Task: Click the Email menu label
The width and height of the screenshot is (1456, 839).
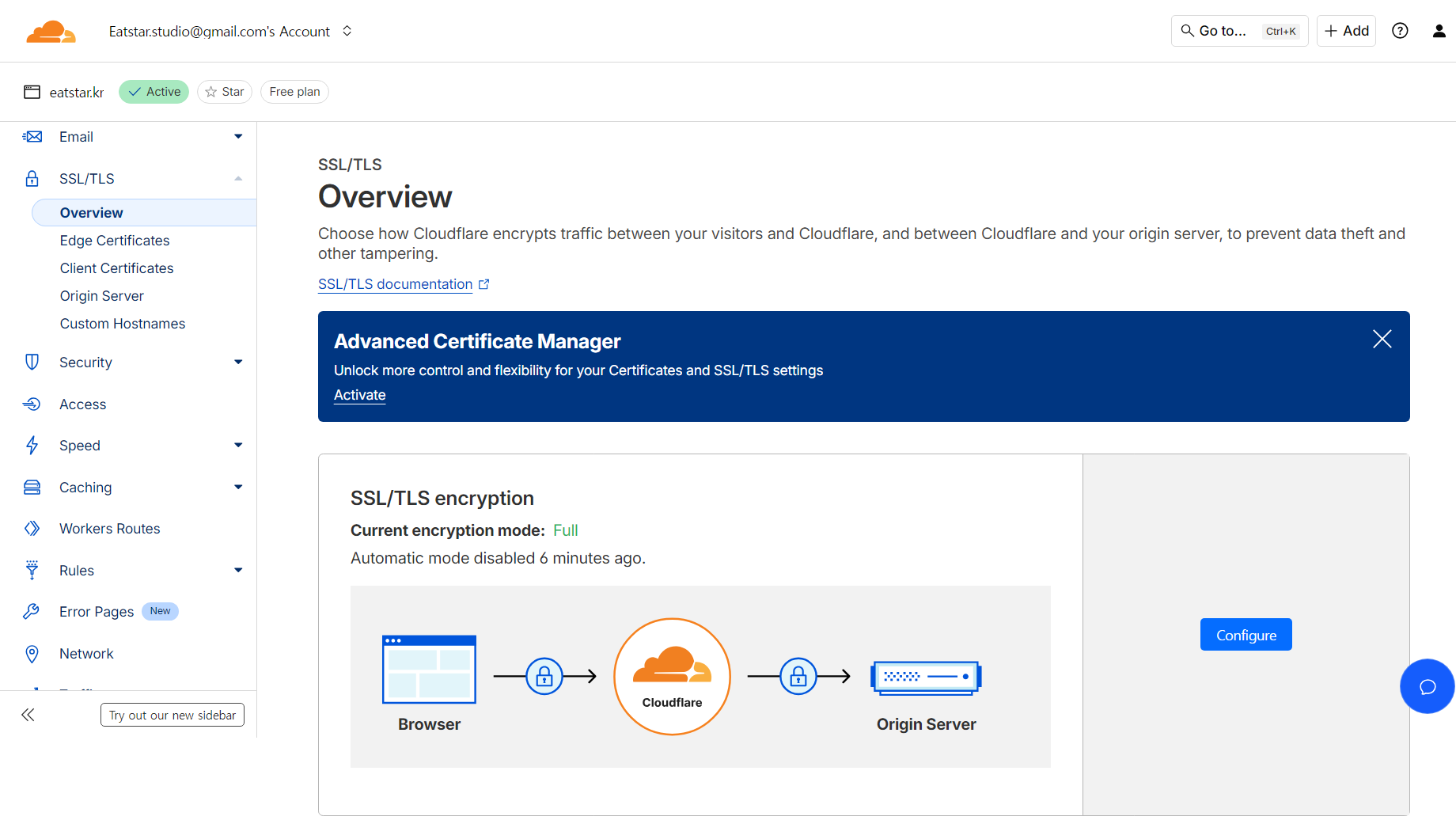Action: click(76, 137)
